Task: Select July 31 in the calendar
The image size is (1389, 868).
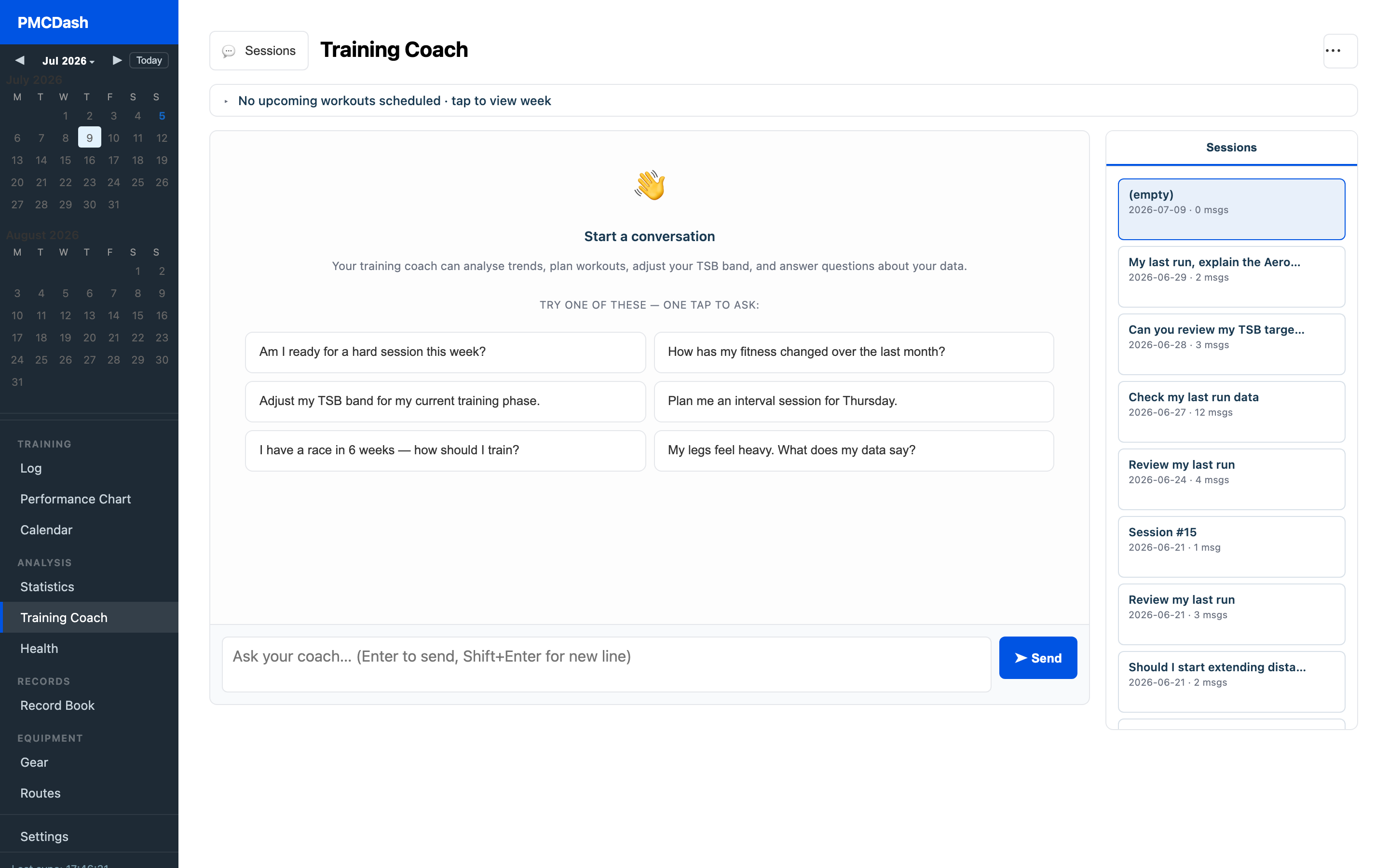Action: point(114,204)
